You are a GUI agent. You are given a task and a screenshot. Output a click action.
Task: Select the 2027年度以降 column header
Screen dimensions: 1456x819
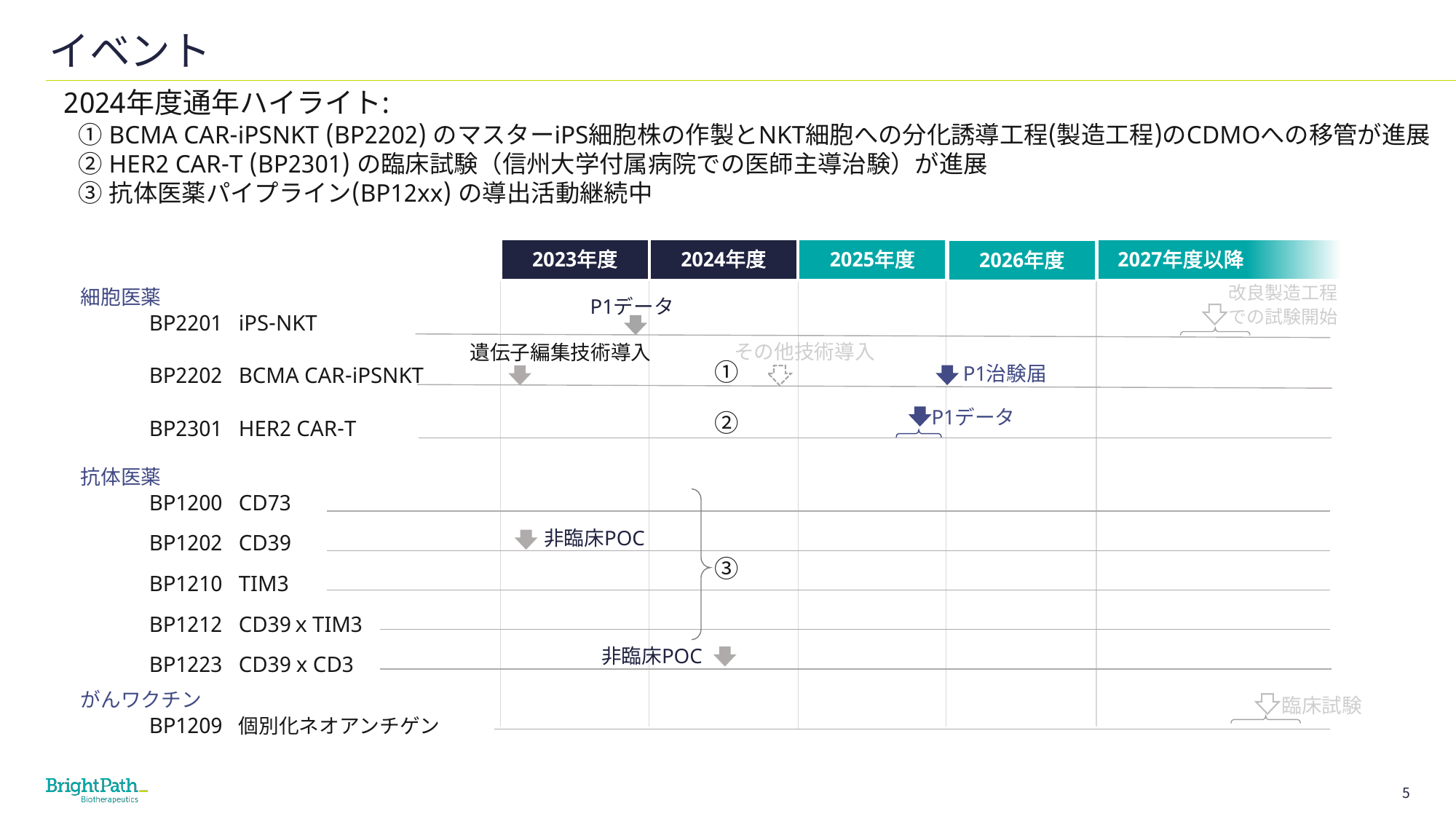coord(1218,259)
